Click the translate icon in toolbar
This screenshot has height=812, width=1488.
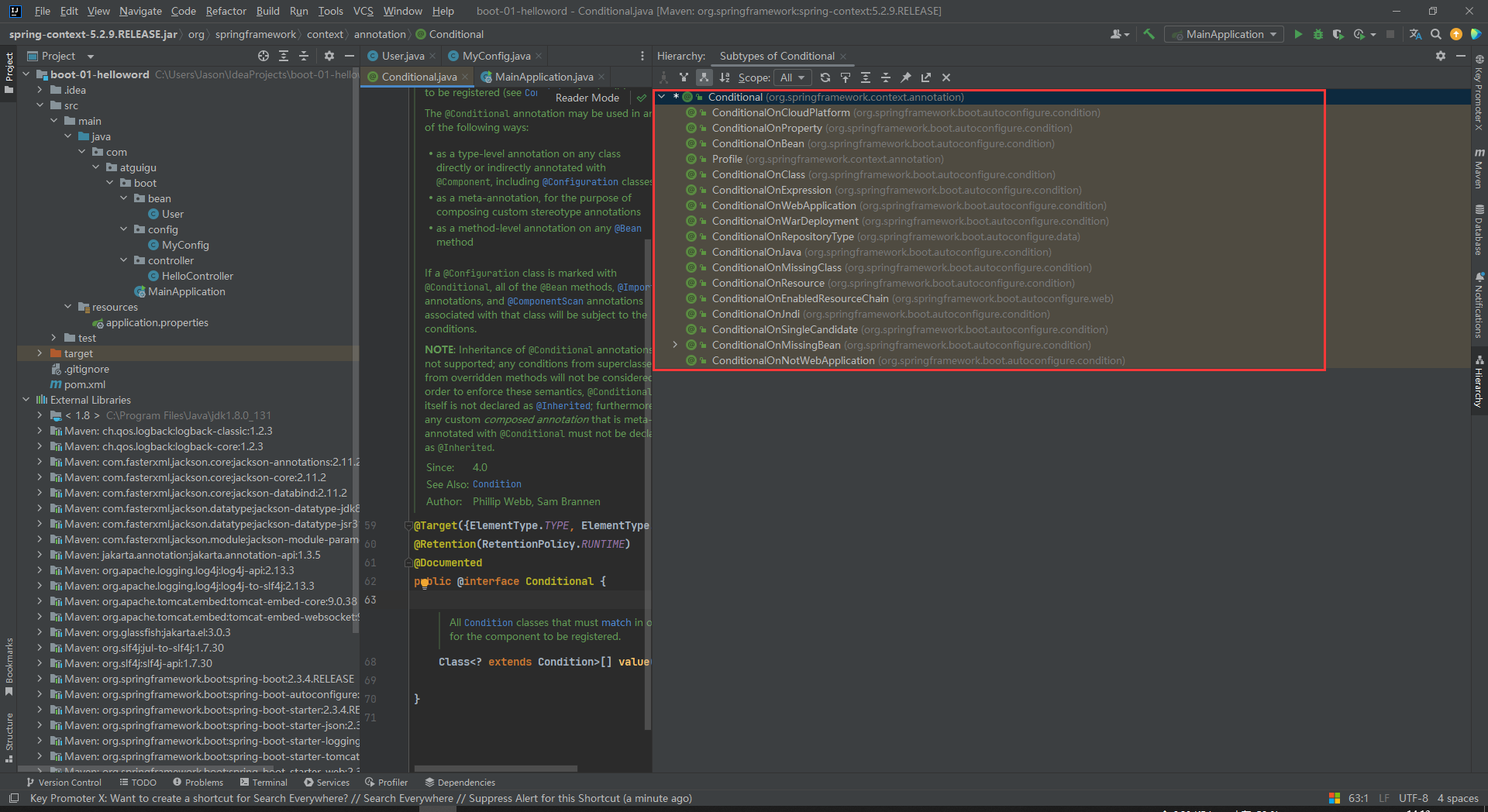coord(1415,34)
